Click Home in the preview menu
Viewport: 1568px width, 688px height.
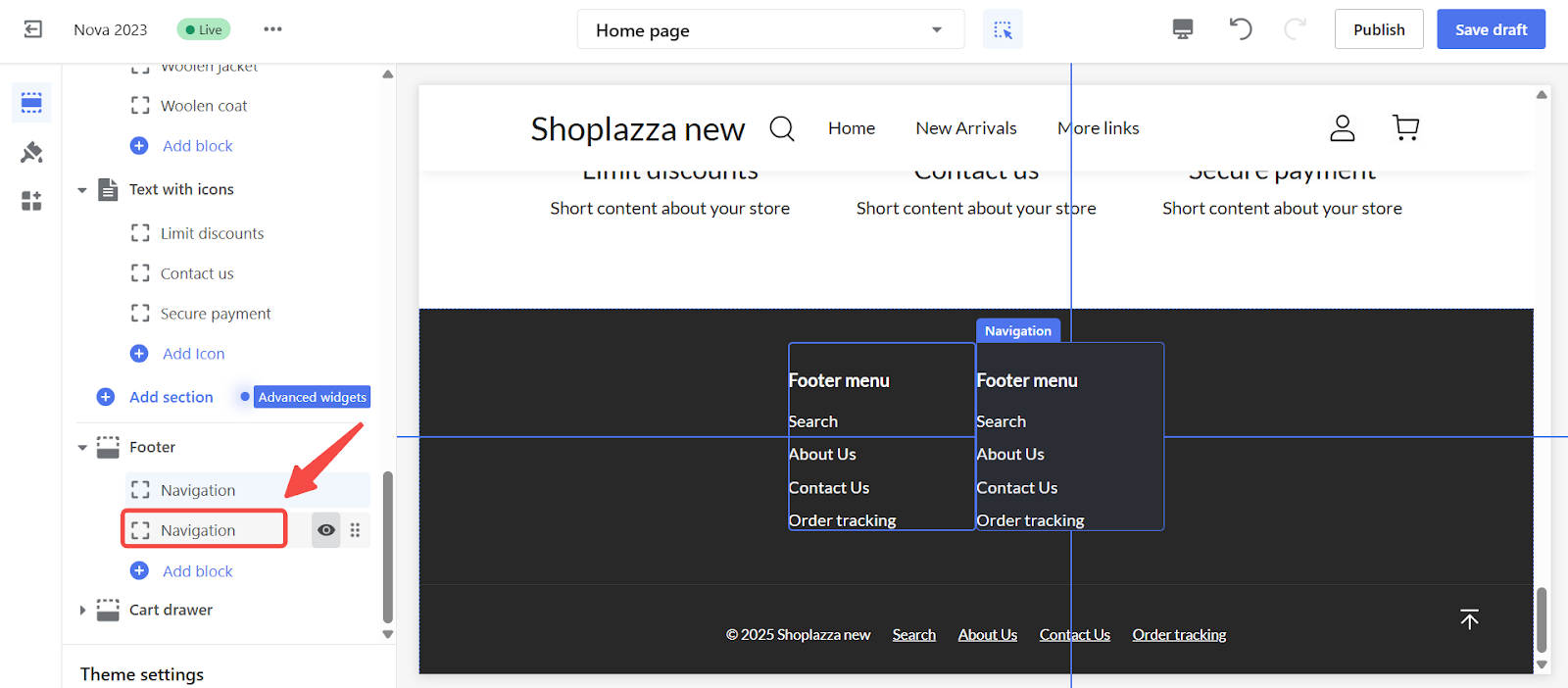852,128
